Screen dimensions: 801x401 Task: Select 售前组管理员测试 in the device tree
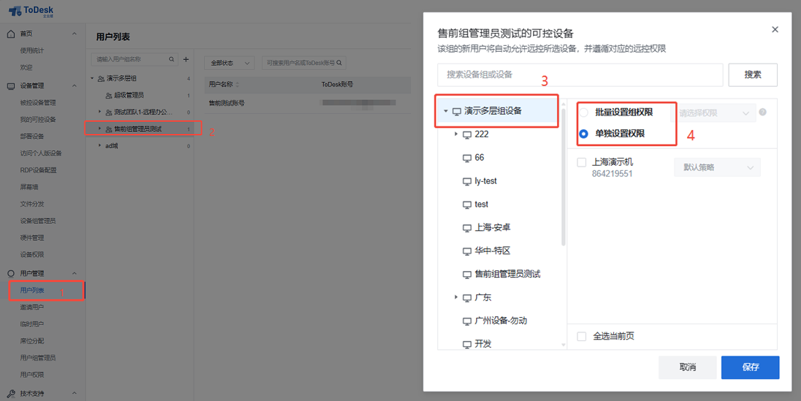click(507, 274)
